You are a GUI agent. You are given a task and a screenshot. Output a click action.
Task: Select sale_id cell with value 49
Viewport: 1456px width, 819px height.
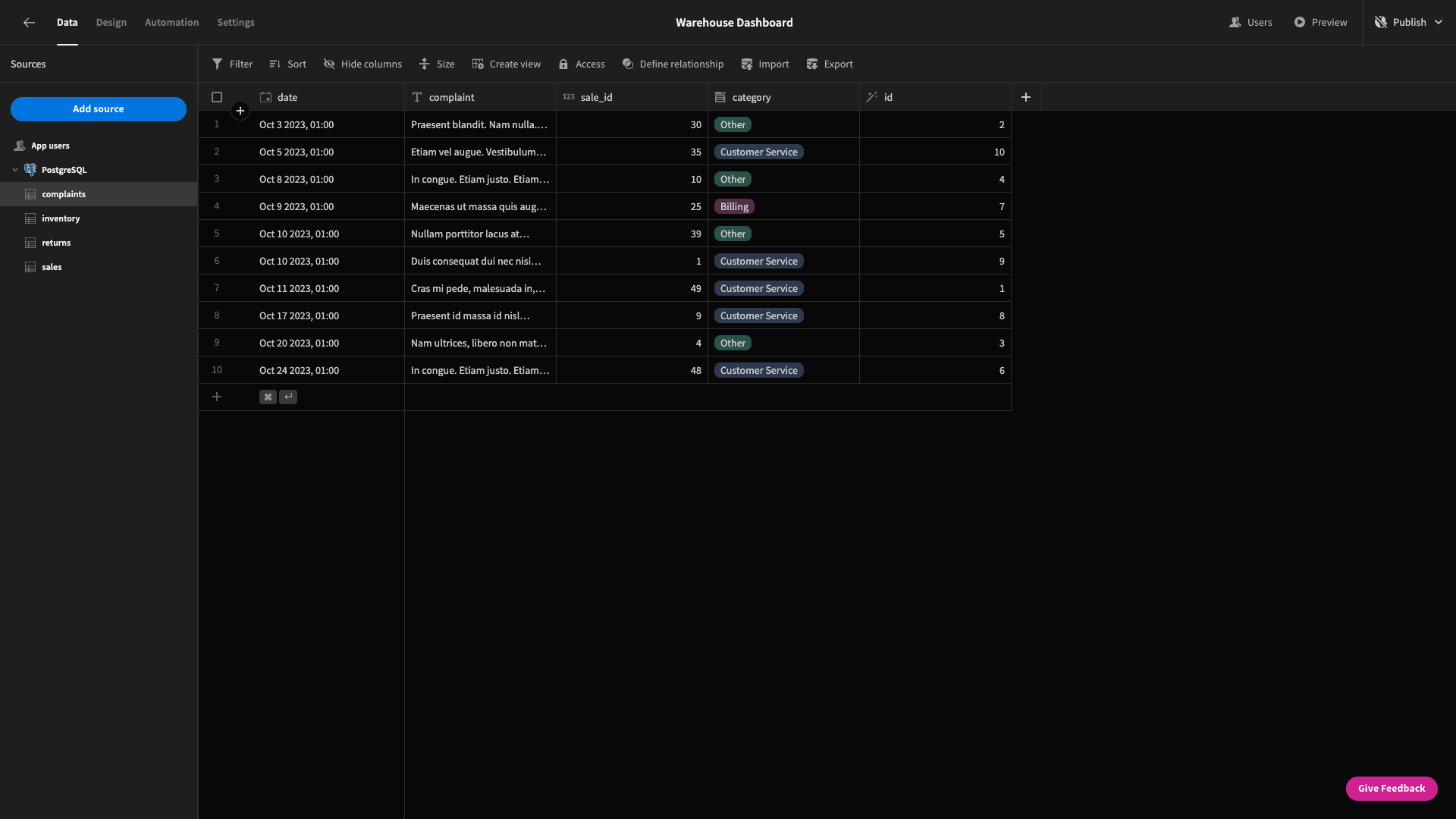pos(632,288)
